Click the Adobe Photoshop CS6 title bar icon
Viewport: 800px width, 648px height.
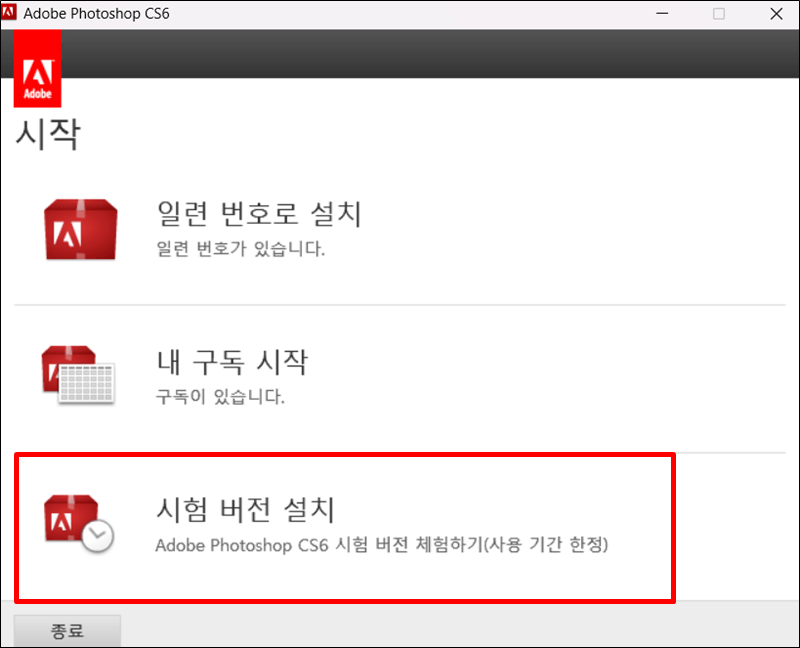pyautogui.click(x=9, y=12)
